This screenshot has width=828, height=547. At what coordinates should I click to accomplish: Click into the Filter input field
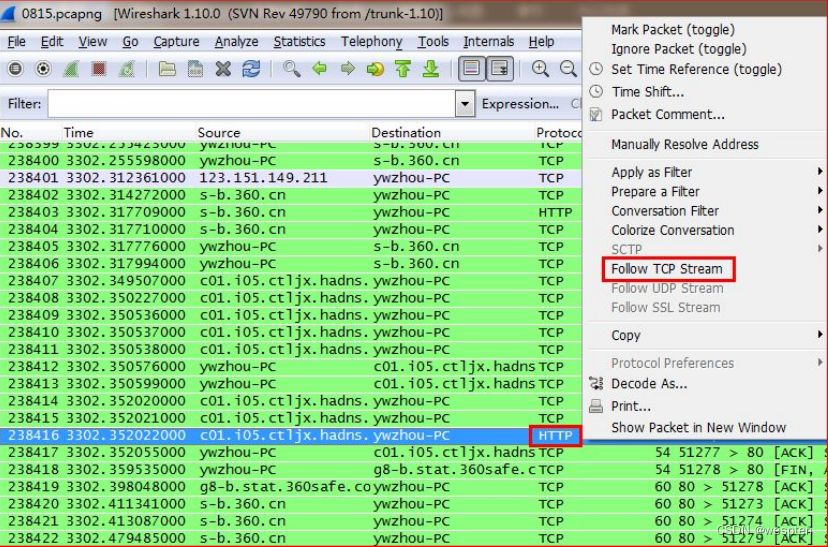click(x=252, y=104)
